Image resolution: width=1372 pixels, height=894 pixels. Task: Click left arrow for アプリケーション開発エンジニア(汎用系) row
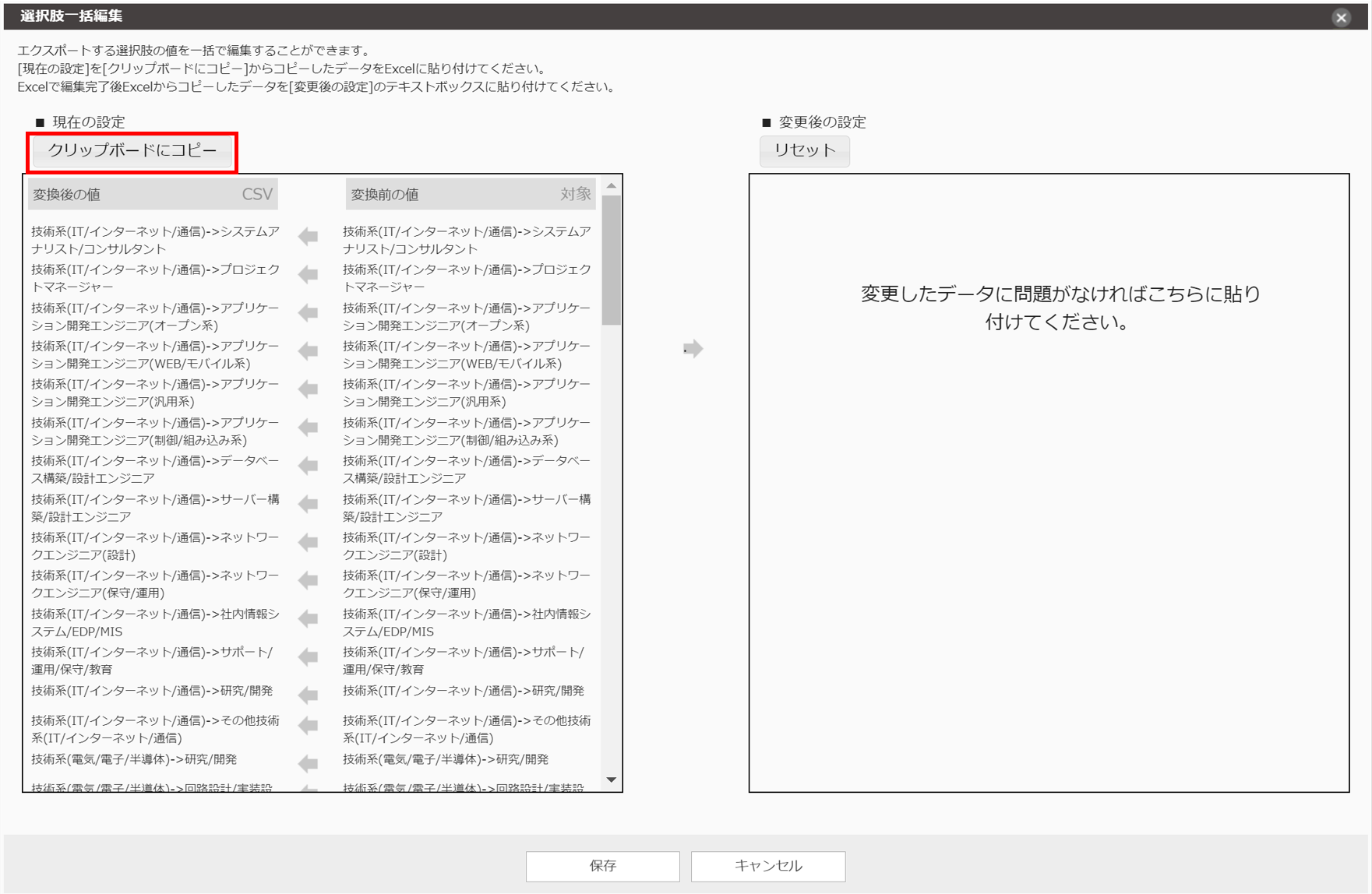coord(309,389)
